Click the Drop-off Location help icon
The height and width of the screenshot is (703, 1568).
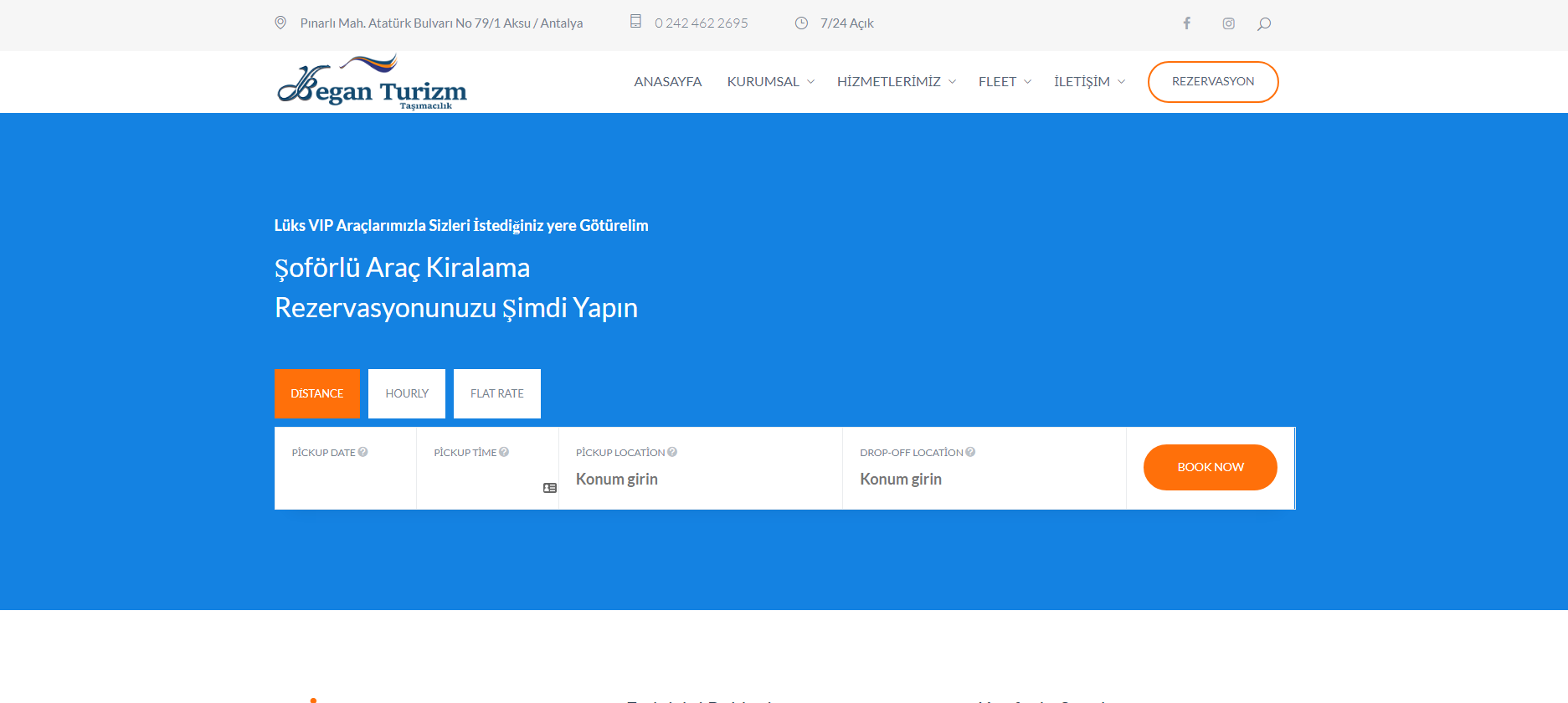[970, 452]
